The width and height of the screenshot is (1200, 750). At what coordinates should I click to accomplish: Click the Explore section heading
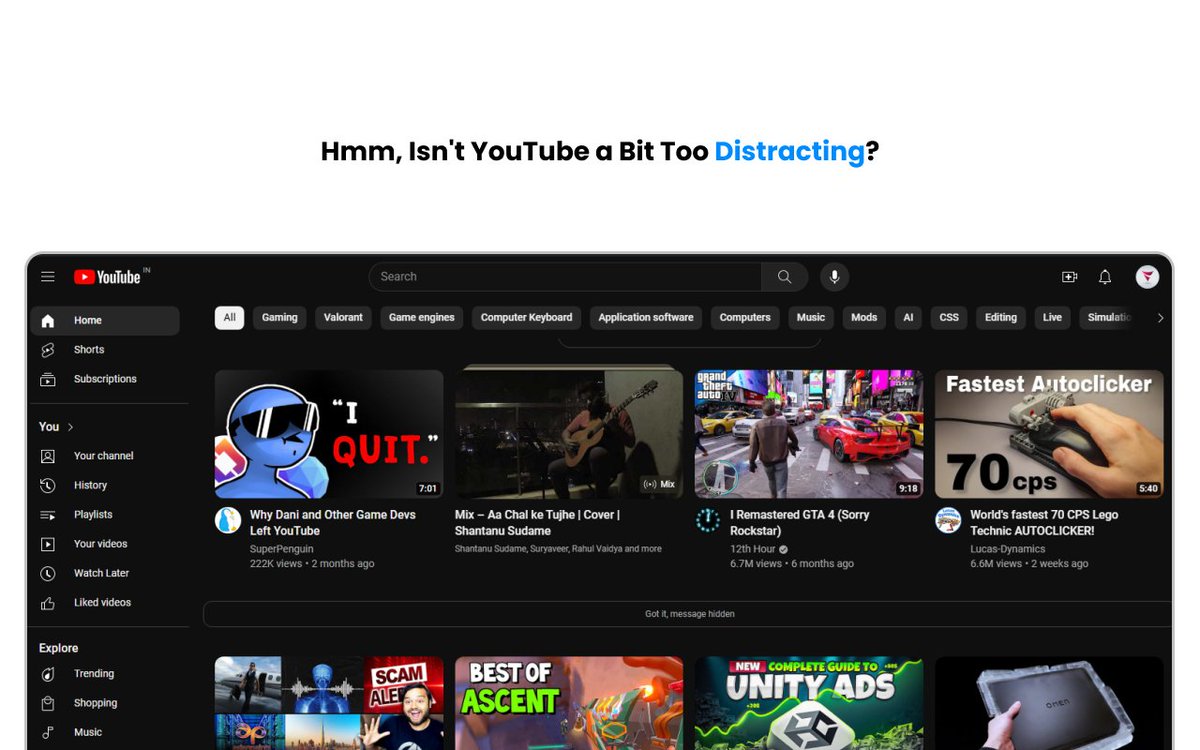[58, 648]
